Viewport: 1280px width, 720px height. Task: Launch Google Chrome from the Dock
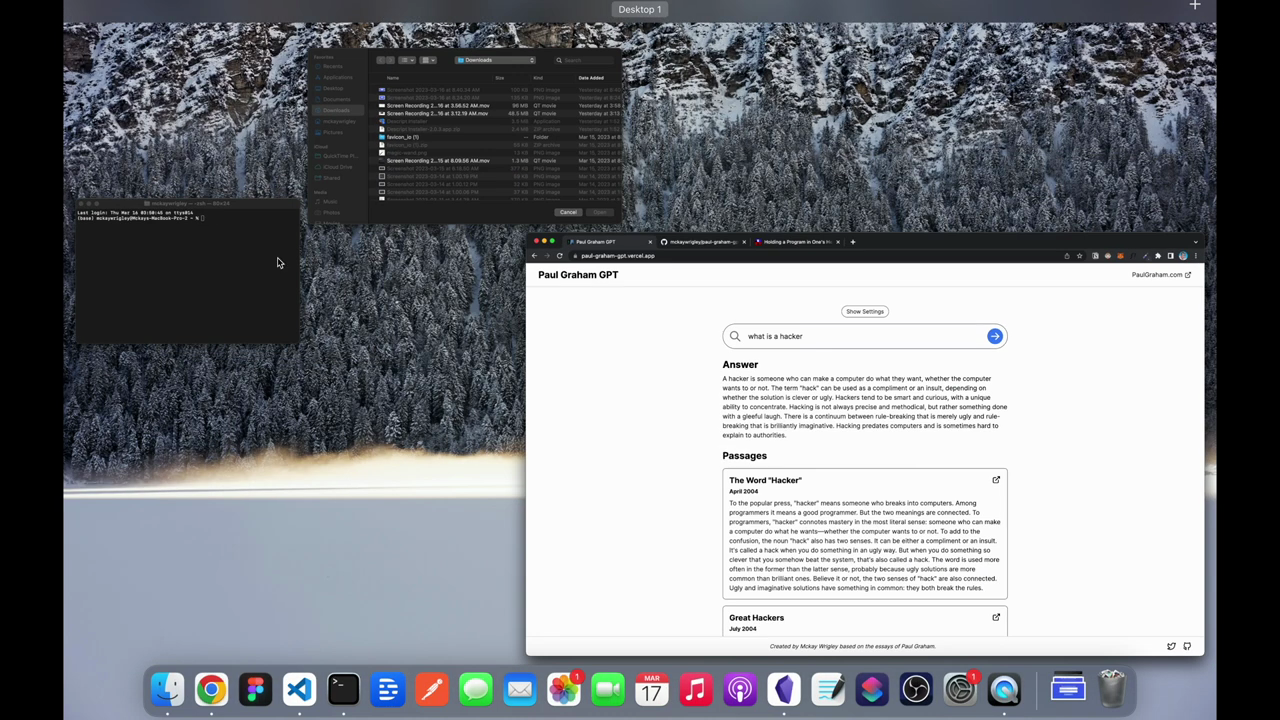click(211, 689)
